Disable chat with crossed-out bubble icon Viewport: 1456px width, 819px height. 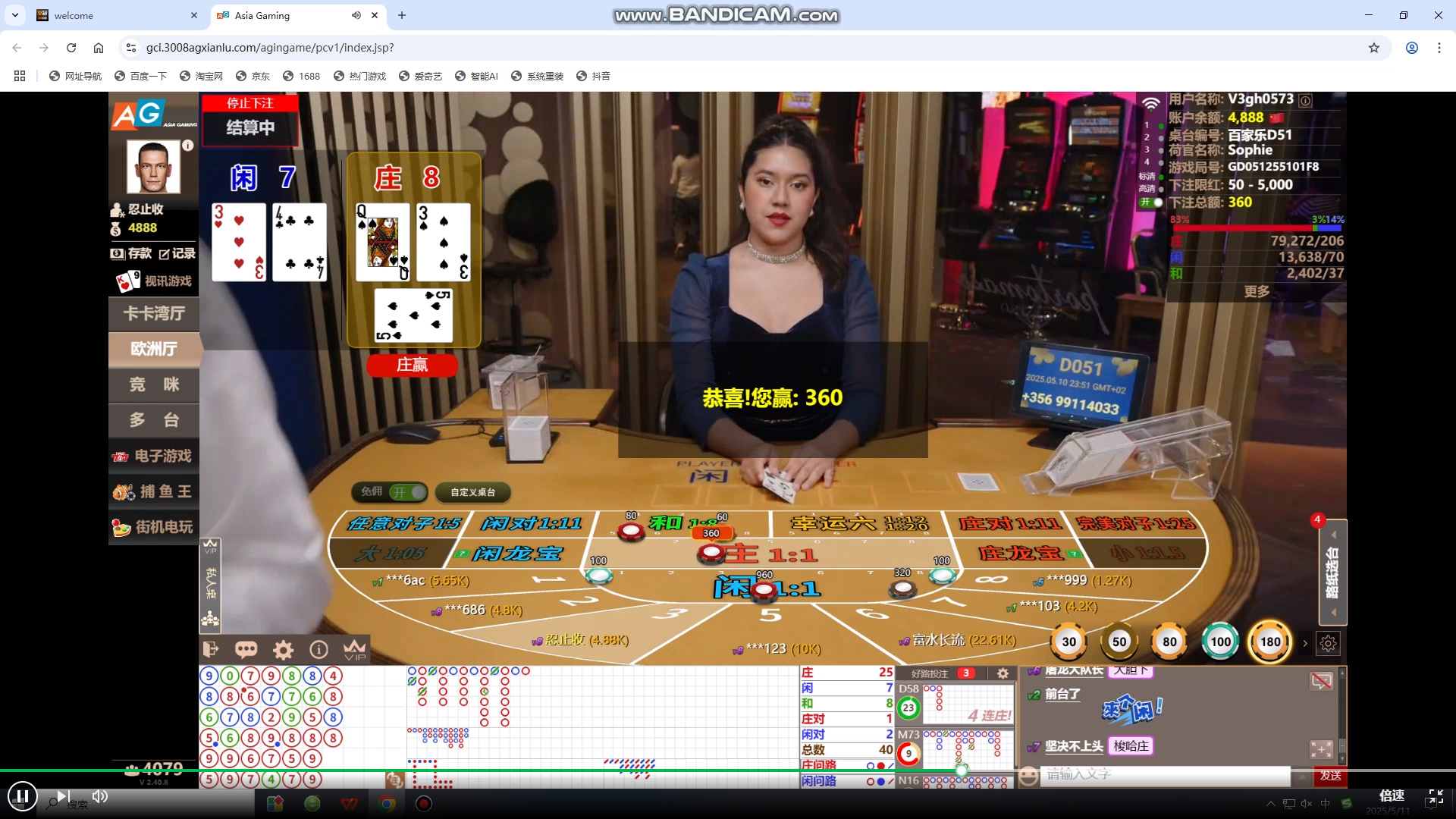tap(1321, 681)
